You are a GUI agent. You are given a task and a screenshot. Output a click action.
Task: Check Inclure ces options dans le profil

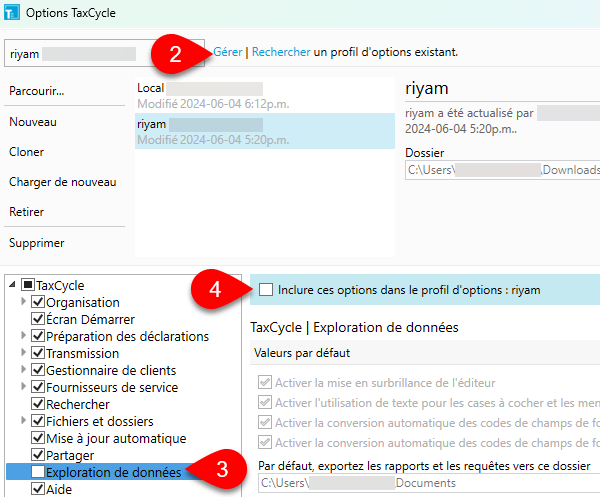tap(266, 290)
